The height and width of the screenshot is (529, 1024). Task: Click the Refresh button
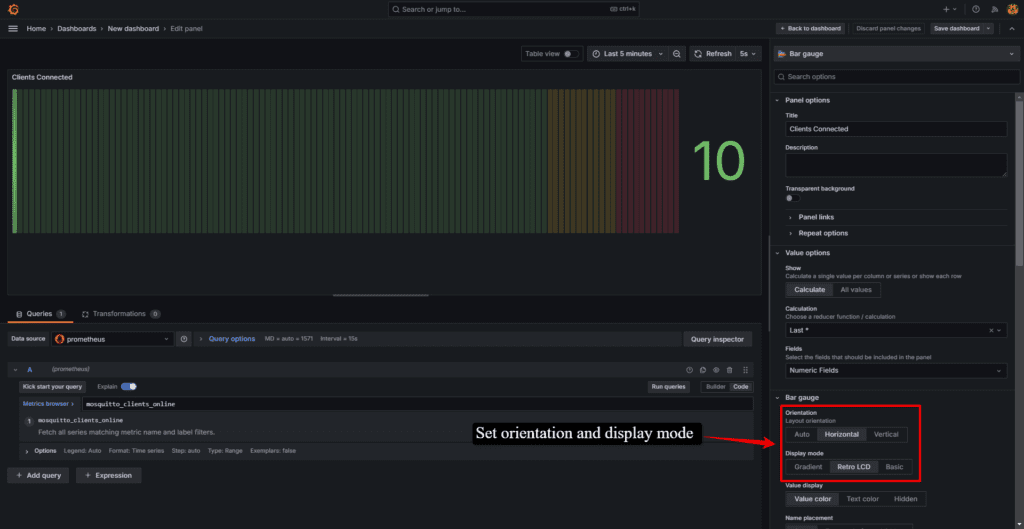click(x=712, y=54)
